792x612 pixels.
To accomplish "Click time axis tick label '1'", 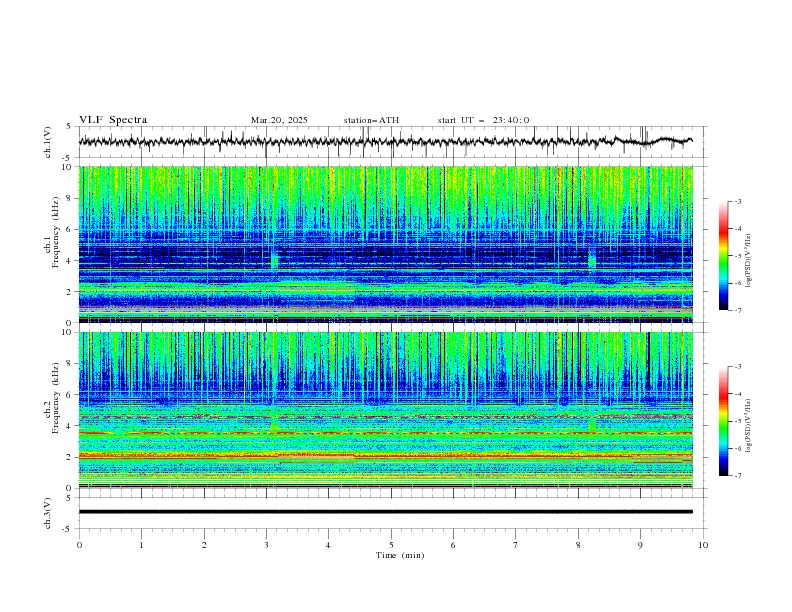I will coord(141,545).
